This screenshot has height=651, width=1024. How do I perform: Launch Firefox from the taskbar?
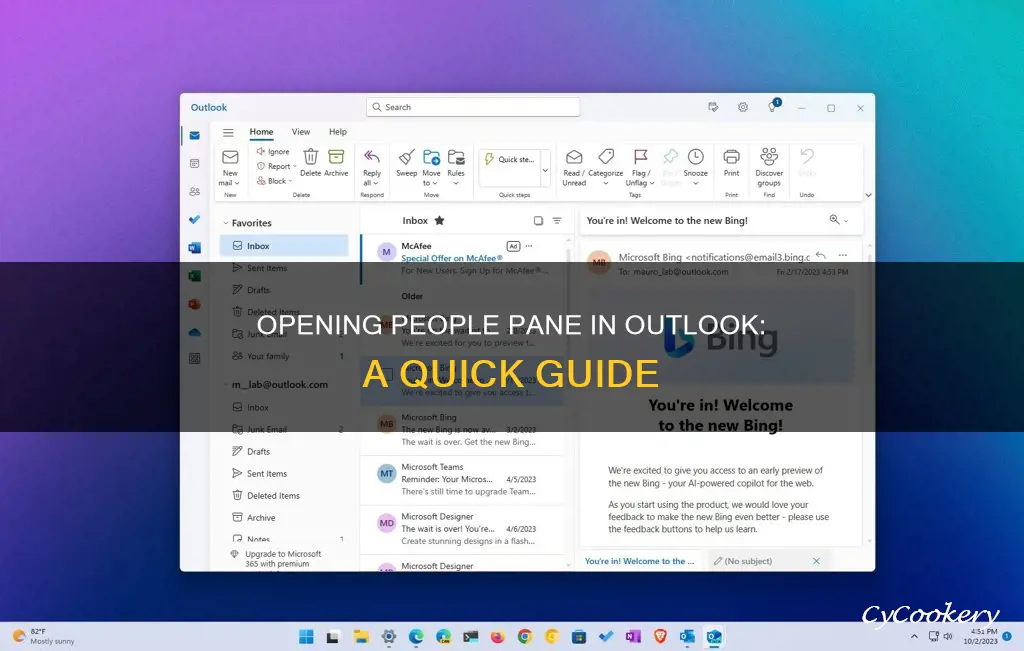498,636
